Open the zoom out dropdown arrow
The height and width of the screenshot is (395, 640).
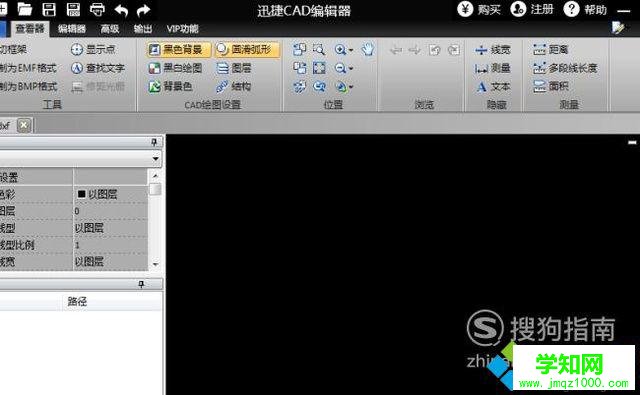pos(351,69)
